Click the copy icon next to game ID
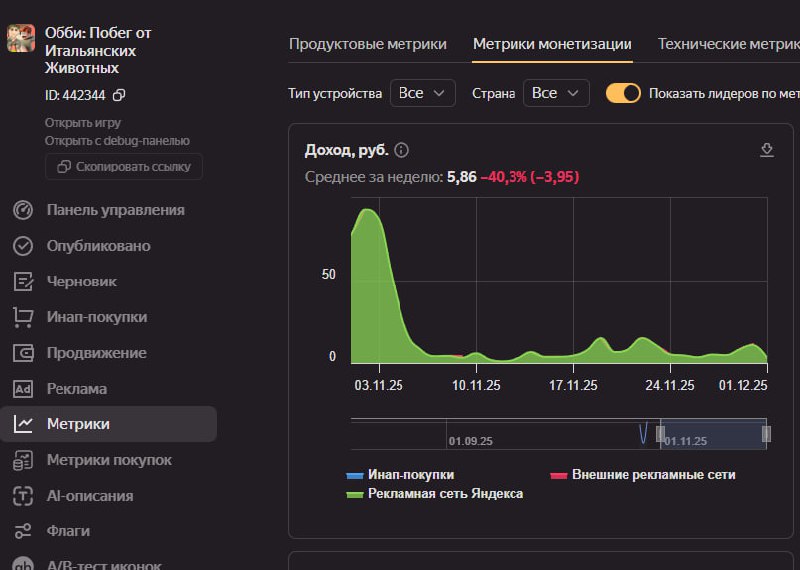The width and height of the screenshot is (800, 570). (119, 95)
